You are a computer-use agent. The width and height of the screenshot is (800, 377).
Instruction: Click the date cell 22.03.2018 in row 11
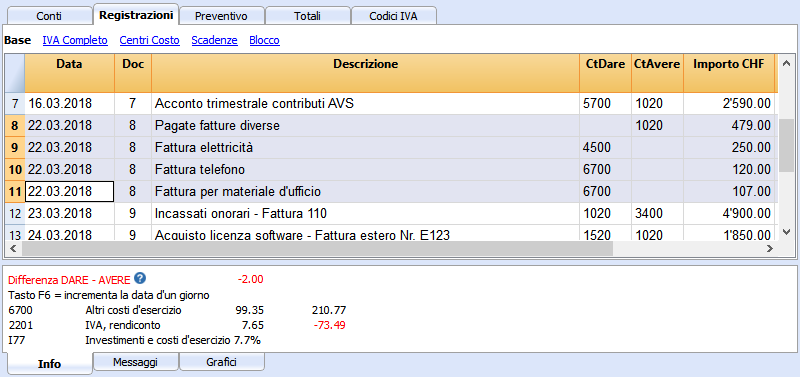[x=69, y=191]
